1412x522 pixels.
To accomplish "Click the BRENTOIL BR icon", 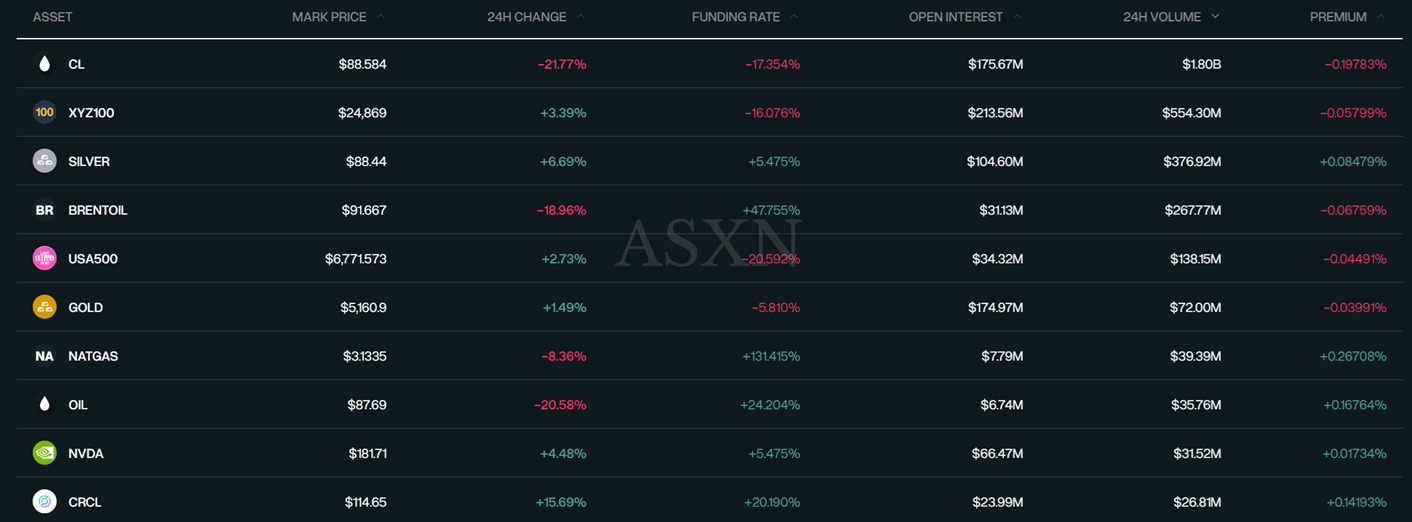I will 44,210.
